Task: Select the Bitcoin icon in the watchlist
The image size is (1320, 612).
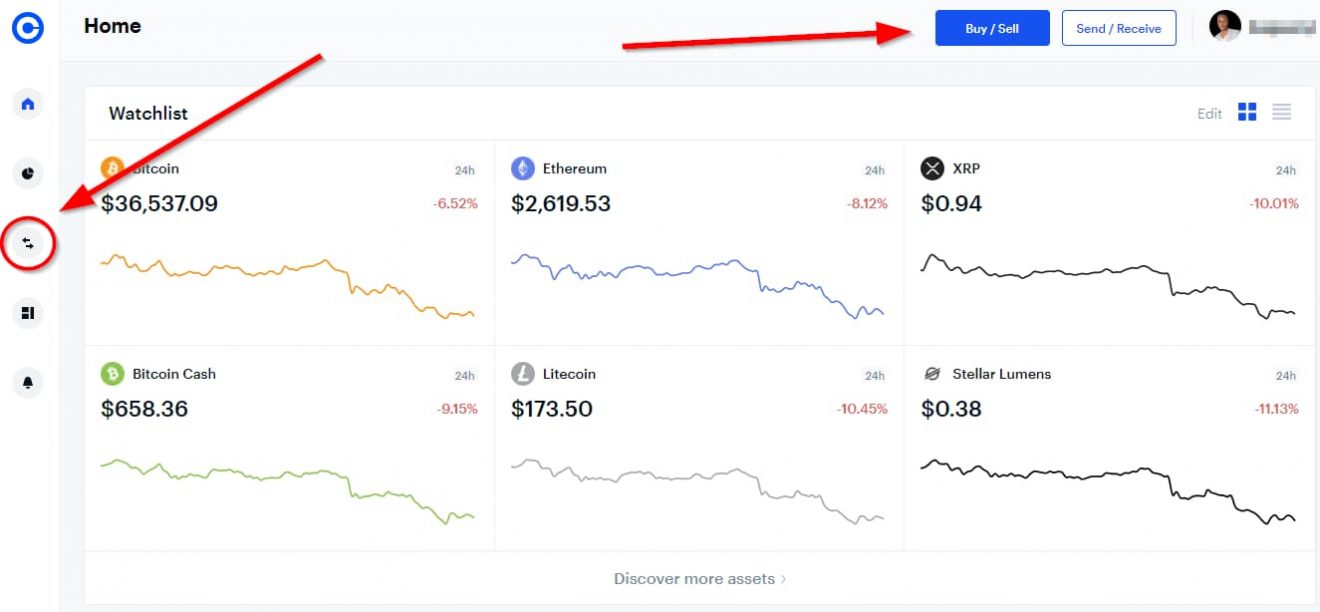Action: click(110, 168)
